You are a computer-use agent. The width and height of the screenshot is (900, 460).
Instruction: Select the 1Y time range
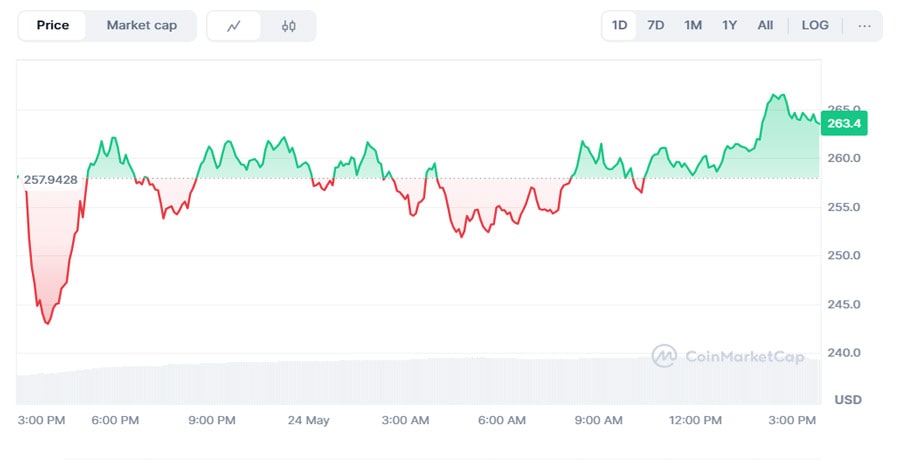[730, 26]
